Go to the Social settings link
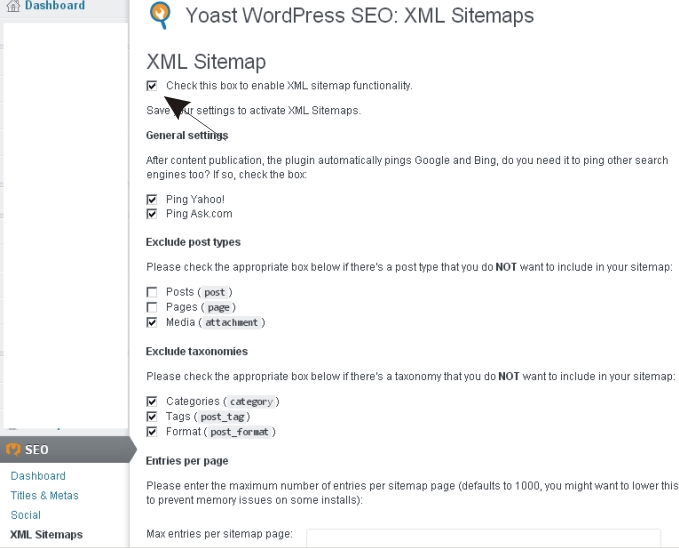 tap(26, 515)
